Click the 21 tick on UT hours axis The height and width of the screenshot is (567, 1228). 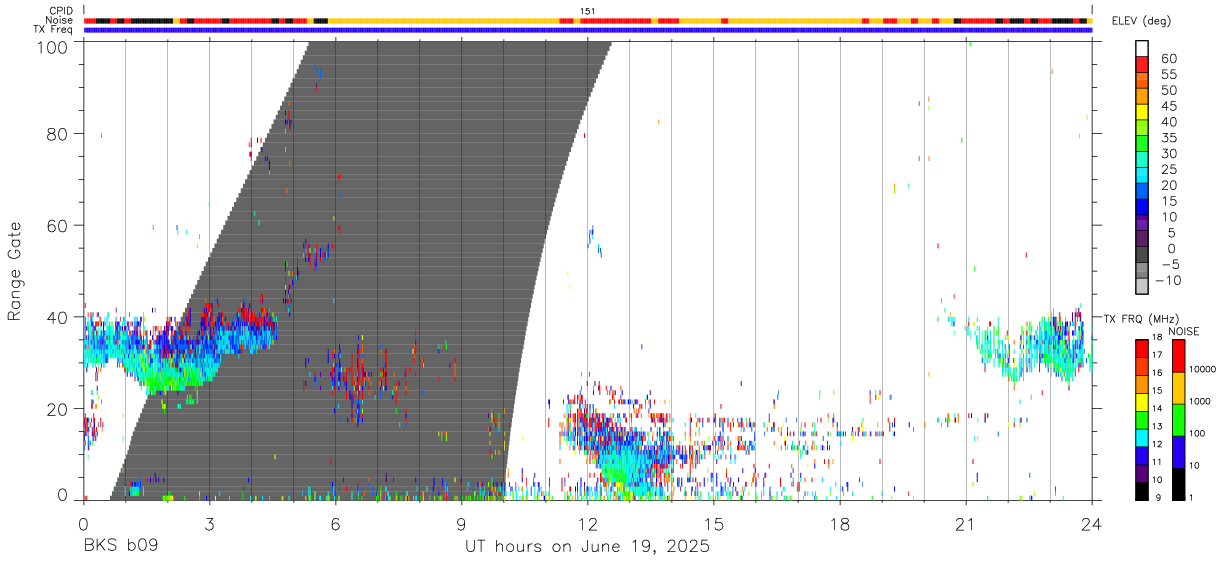(x=965, y=523)
